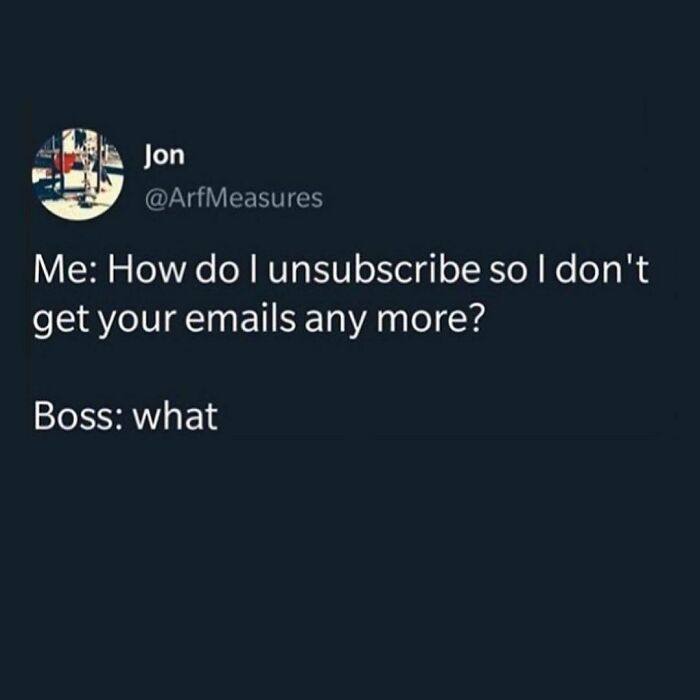Image resolution: width=700 pixels, height=700 pixels.
Task: Click the display name Jon
Action: pos(164,157)
